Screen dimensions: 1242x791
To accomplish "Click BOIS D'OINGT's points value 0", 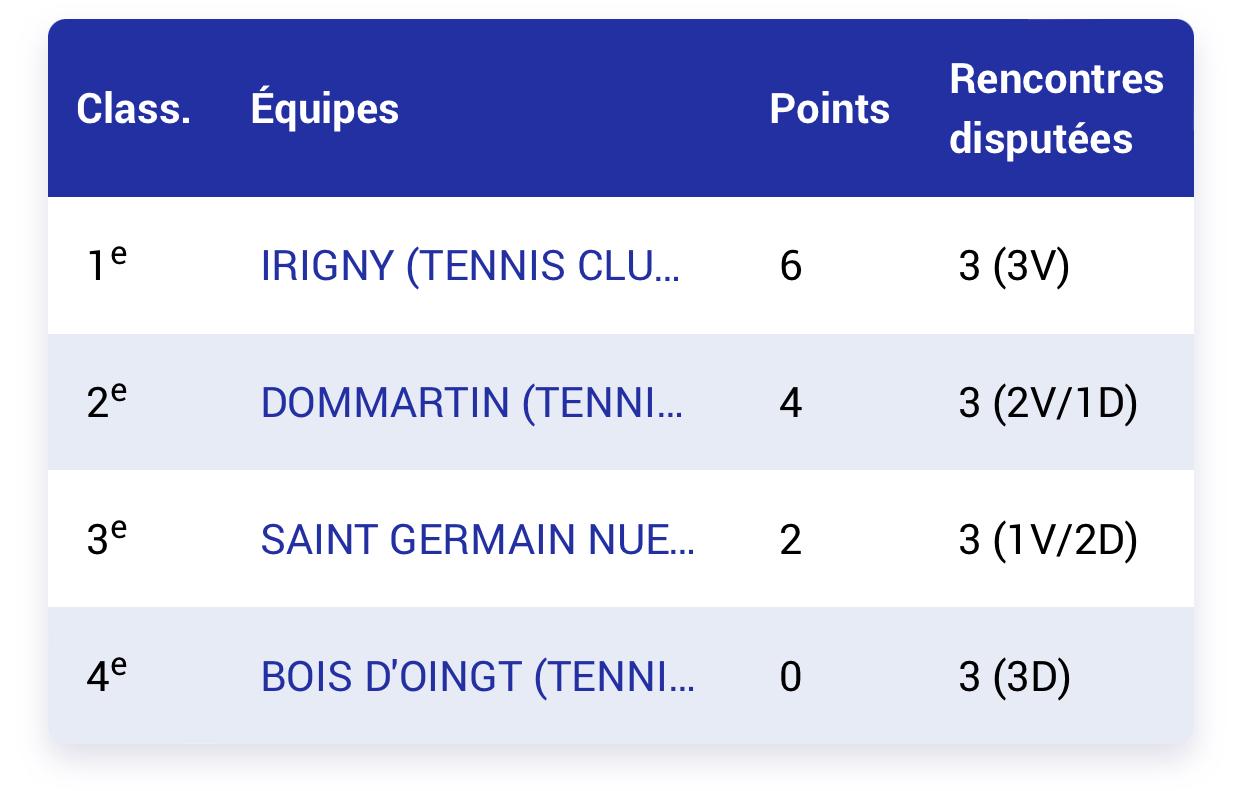I will pos(790,677).
